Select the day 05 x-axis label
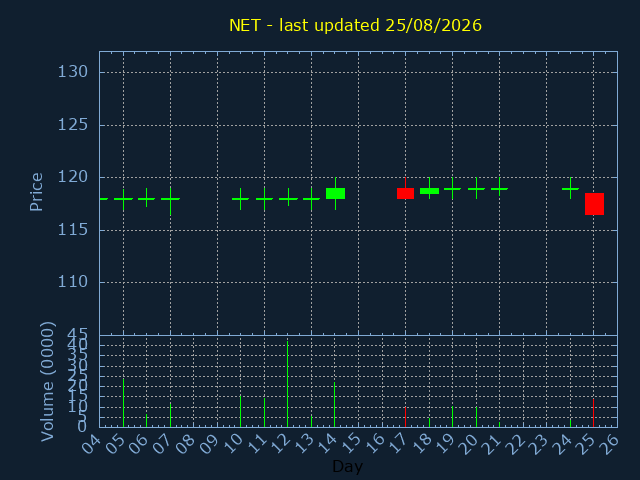The image size is (640, 480). (115, 443)
